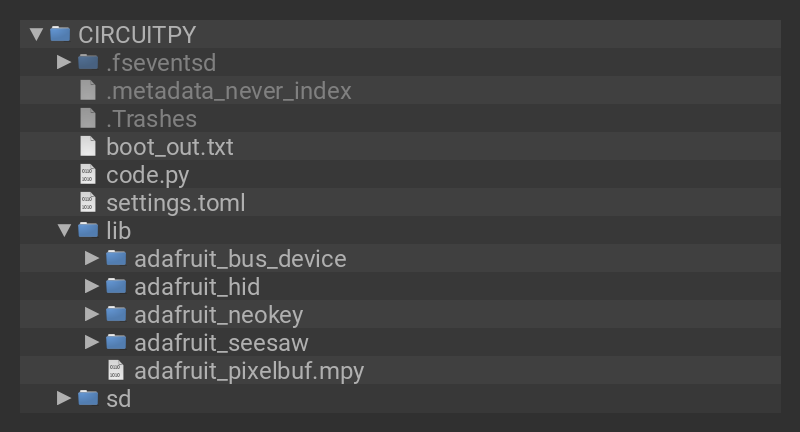
Task: Select the code.py file name
Action: pyautogui.click(x=147, y=175)
